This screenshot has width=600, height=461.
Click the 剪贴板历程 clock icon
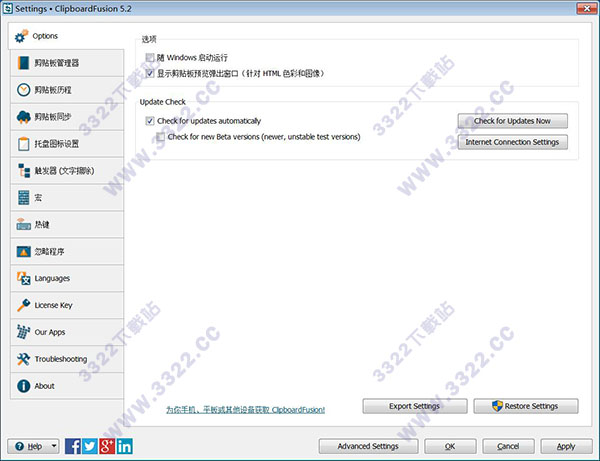(x=23, y=90)
